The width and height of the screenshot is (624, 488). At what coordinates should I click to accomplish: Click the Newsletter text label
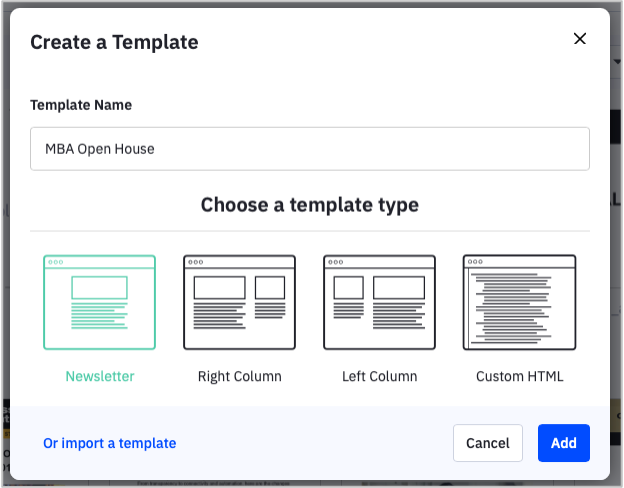coord(100,376)
